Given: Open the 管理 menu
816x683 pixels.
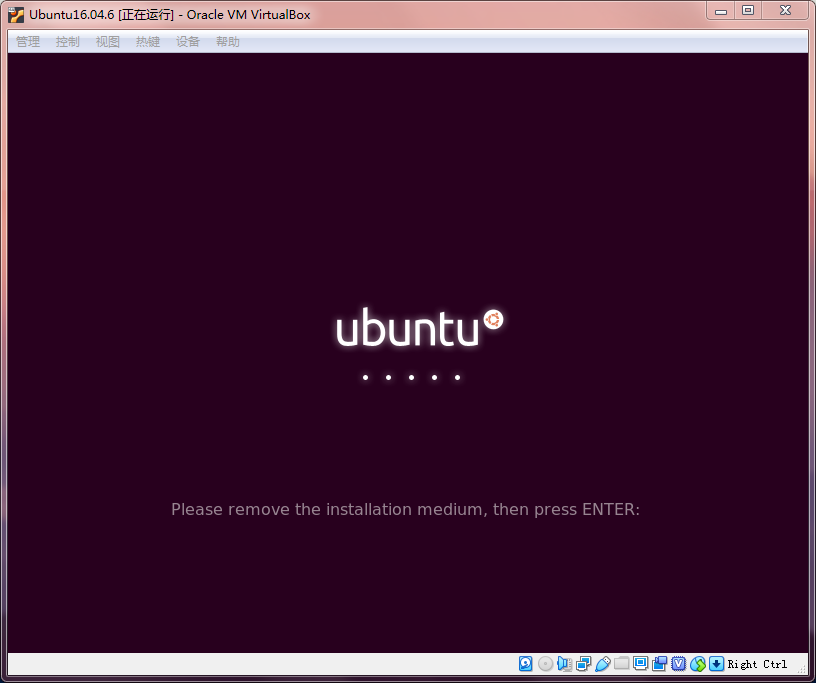Looking at the screenshot, I should tap(28, 42).
